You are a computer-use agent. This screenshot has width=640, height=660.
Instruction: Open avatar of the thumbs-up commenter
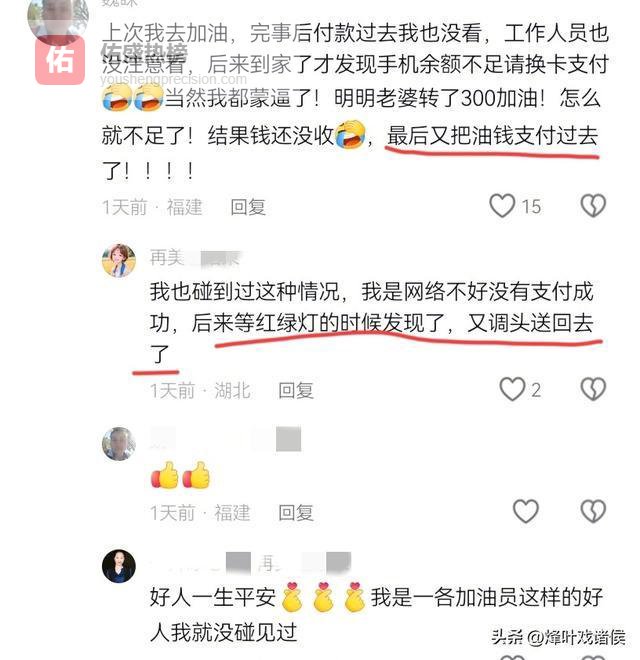pos(119,444)
